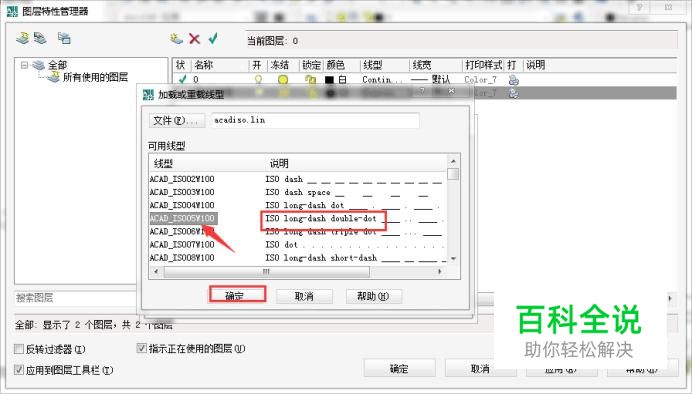This screenshot has height=394, width=692.
Task: Click the 打印样式 column header
Action: [x=484, y=65]
